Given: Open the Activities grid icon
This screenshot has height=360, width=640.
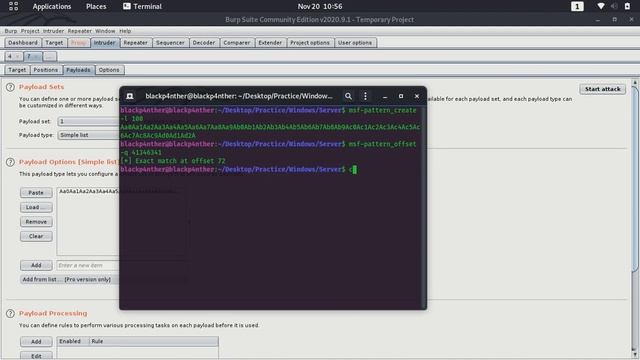Looking at the screenshot, I should tap(13, 6).
